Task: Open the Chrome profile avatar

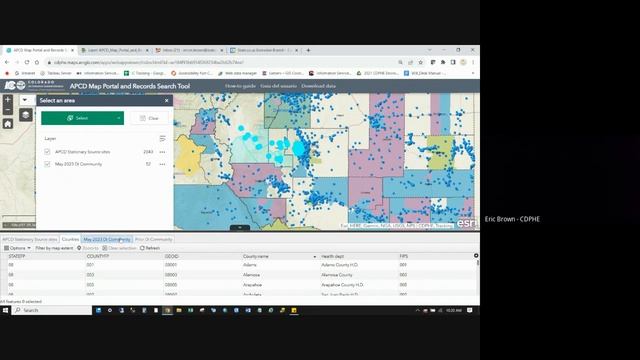Action: (463, 62)
